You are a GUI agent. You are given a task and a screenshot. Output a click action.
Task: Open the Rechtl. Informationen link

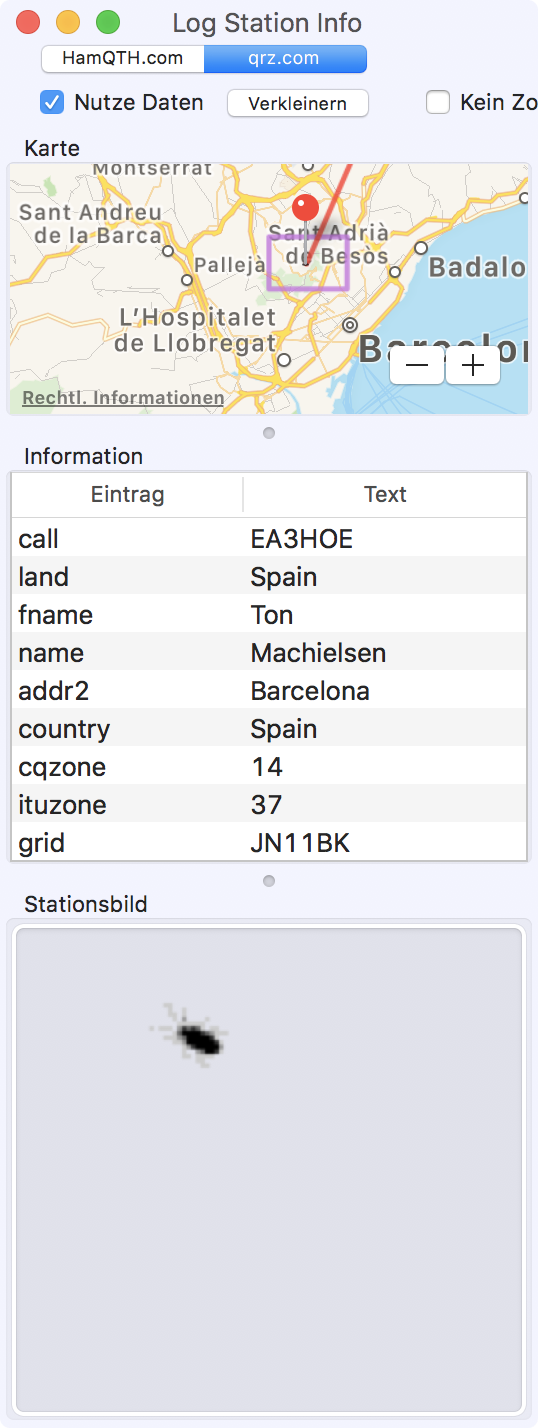pos(123,398)
